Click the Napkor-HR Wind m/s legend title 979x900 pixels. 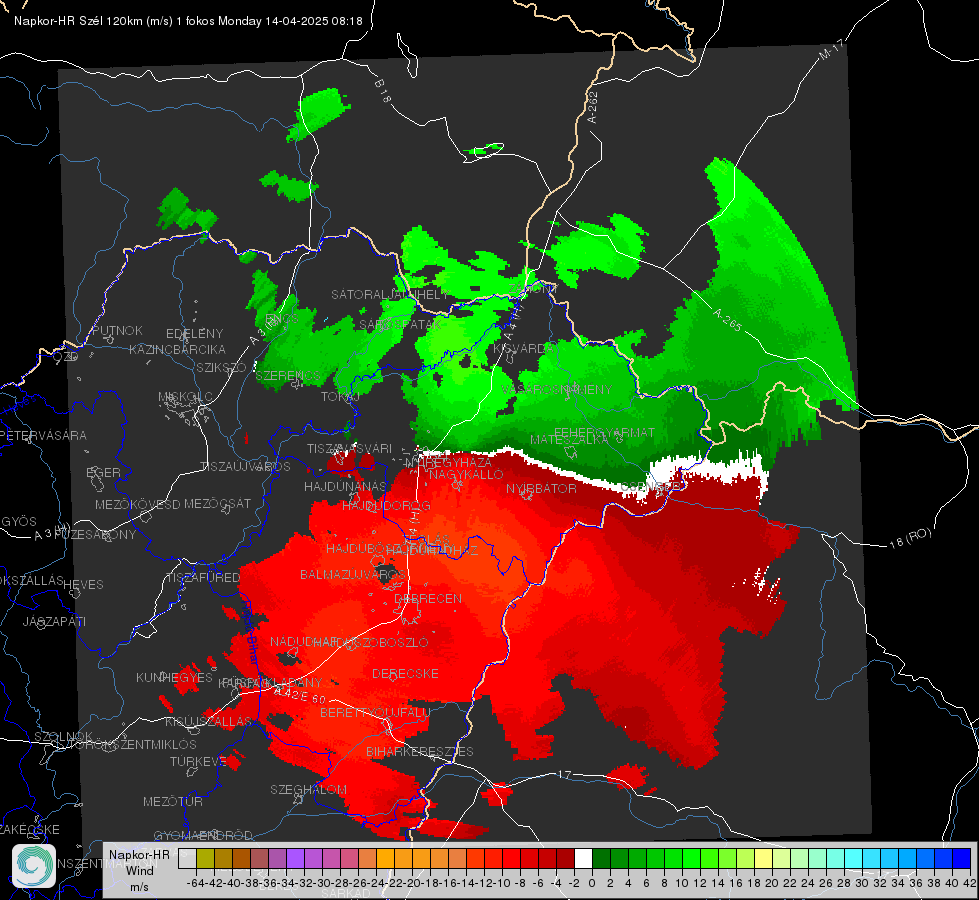coord(139,870)
